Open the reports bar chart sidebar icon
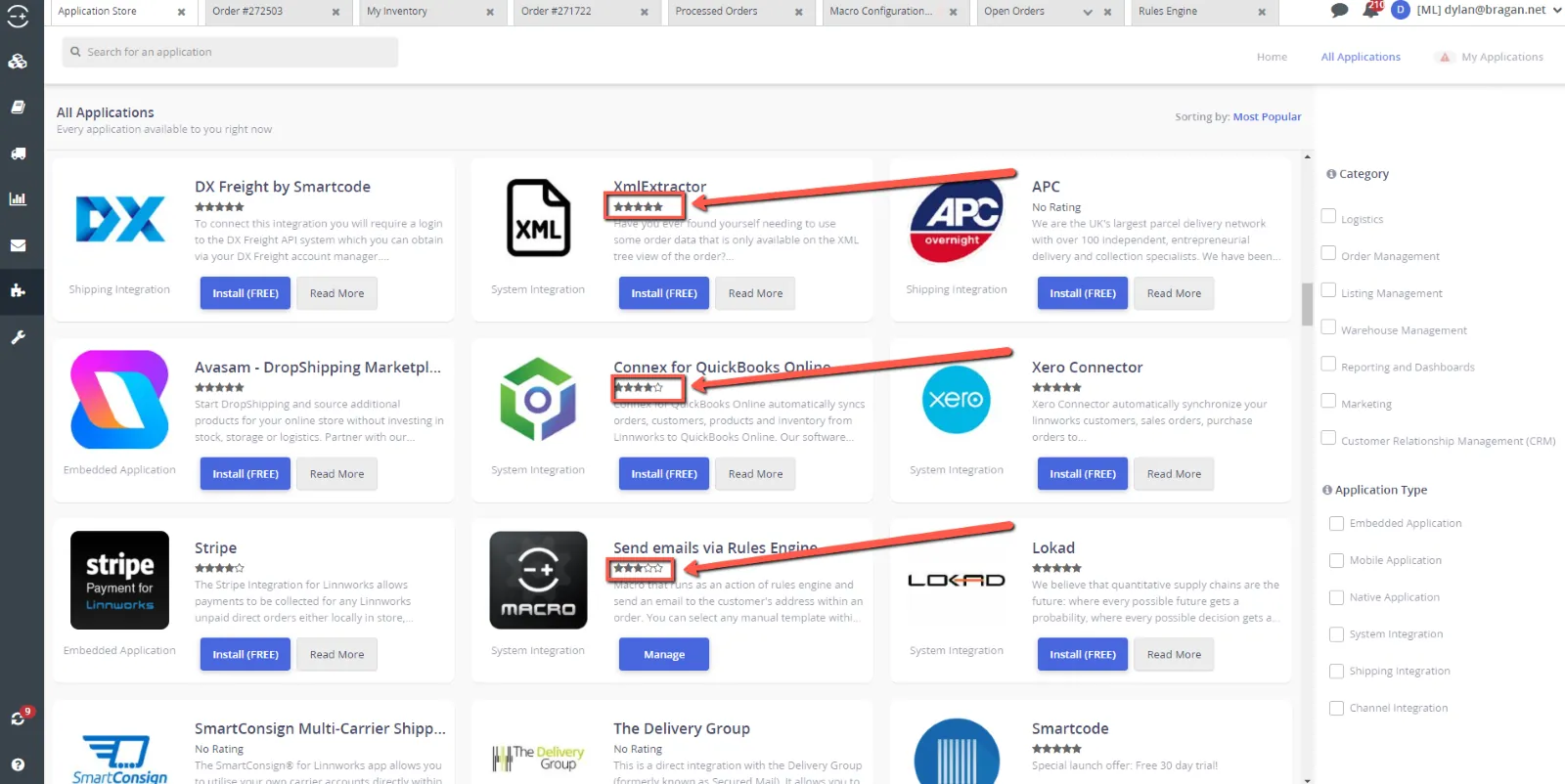Viewport: 1565px width, 784px height. tap(18, 199)
